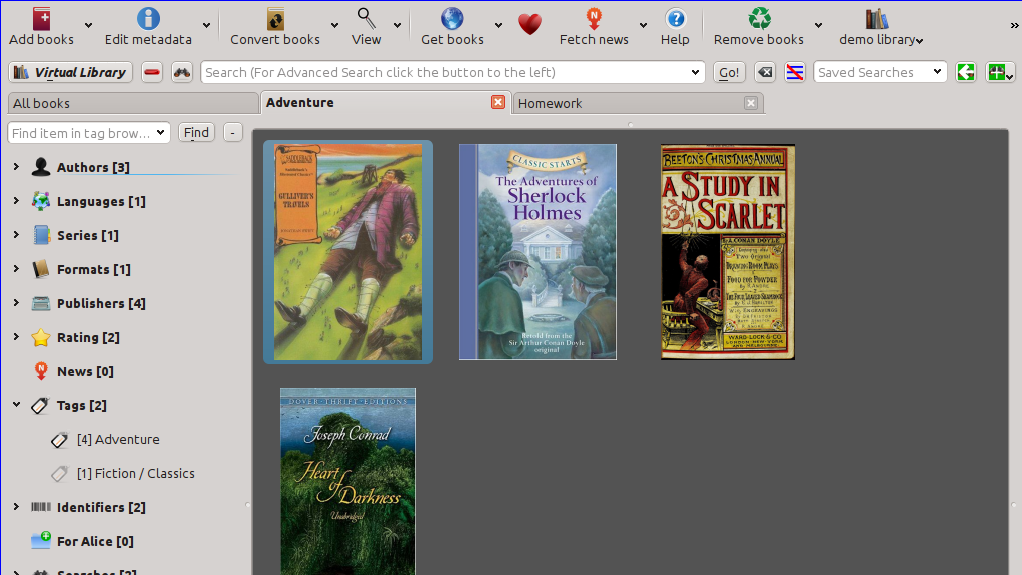Expand the Series [1] category

coord(16,235)
